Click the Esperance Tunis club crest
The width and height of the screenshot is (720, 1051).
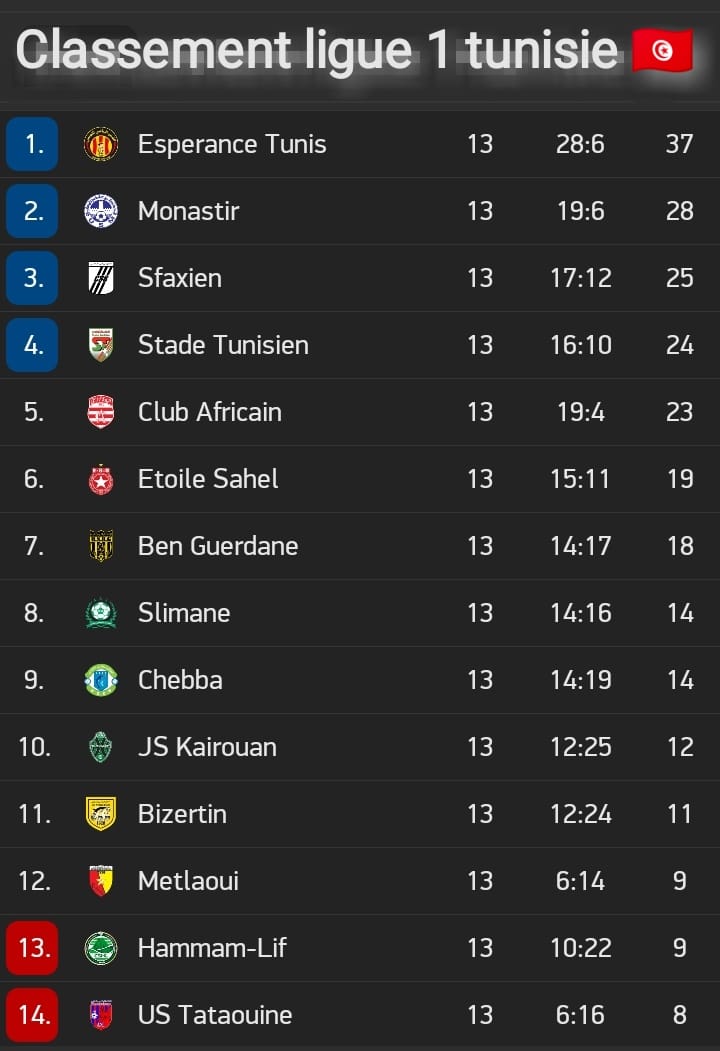point(101,143)
